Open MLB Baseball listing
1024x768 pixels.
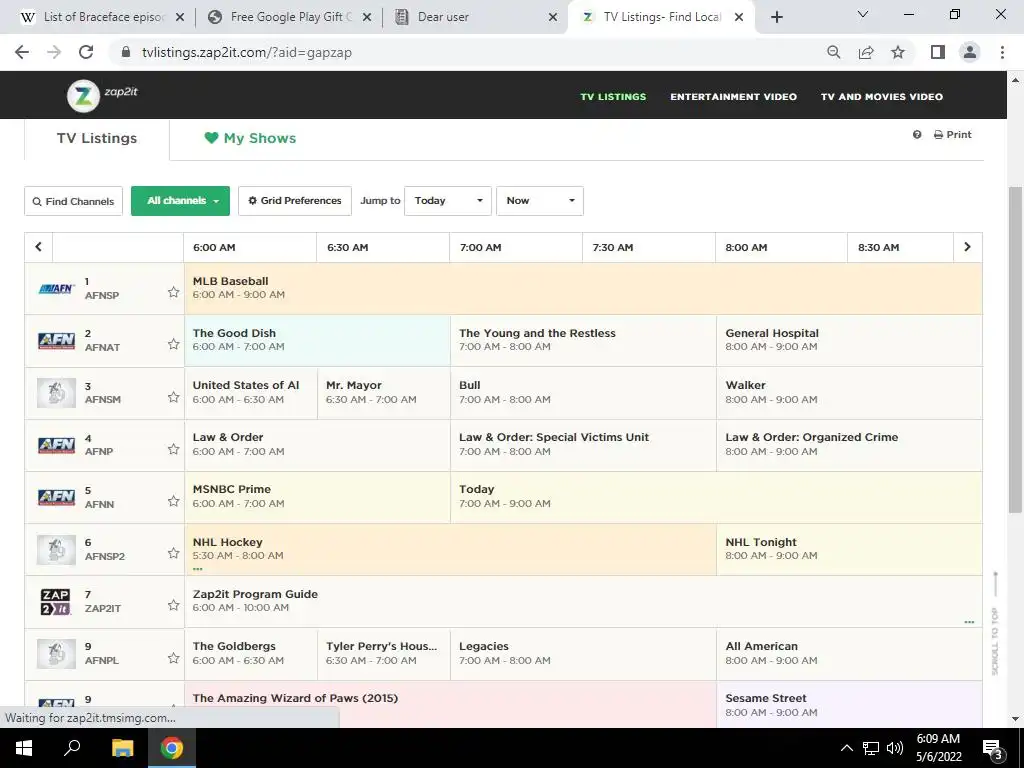point(583,288)
